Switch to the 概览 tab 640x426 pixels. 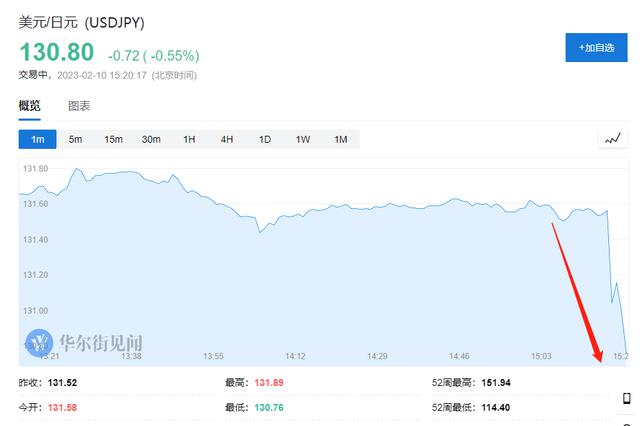[30, 106]
